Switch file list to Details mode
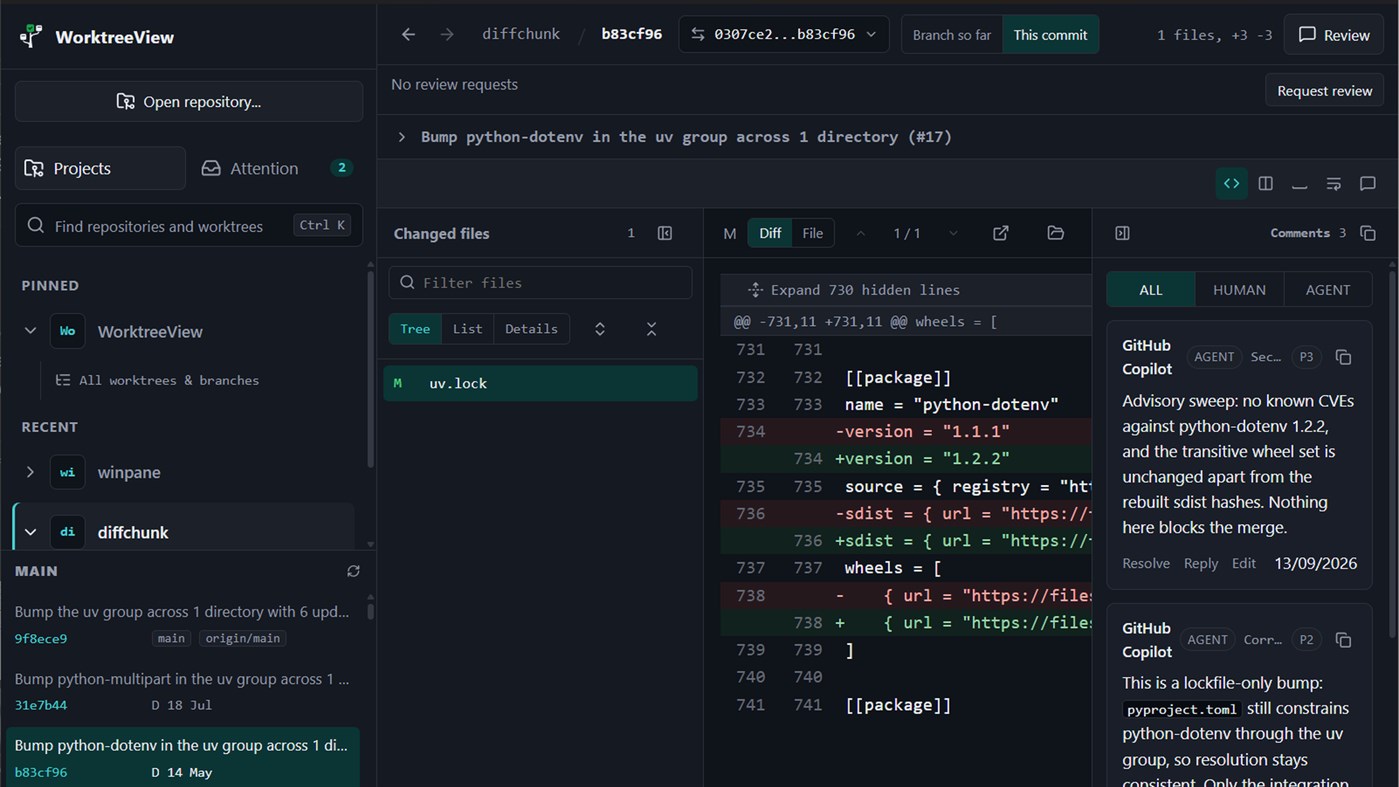The width and height of the screenshot is (1399, 787). [x=531, y=329]
